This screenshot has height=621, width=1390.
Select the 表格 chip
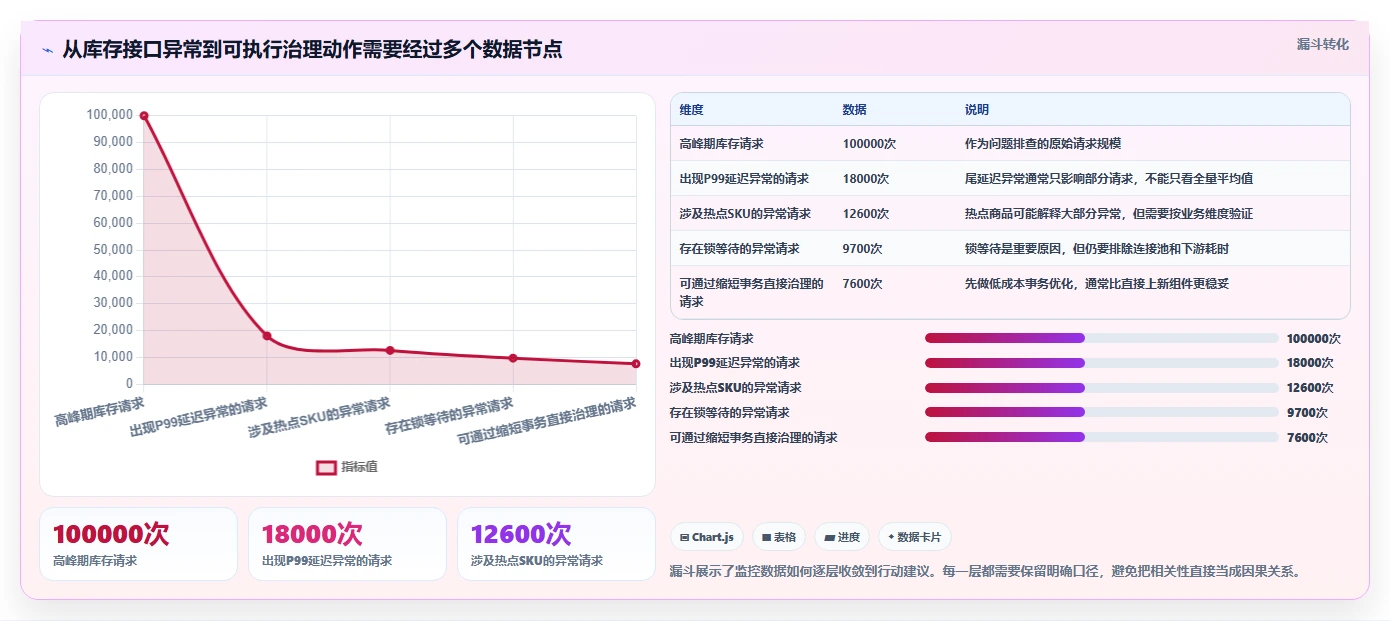point(779,537)
